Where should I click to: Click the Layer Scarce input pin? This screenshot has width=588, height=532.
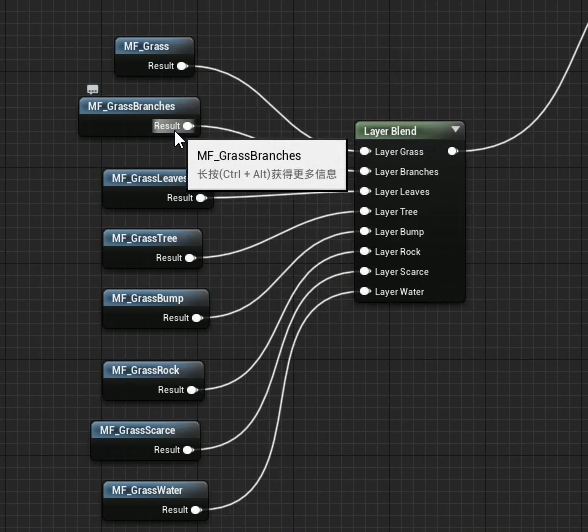[365, 271]
